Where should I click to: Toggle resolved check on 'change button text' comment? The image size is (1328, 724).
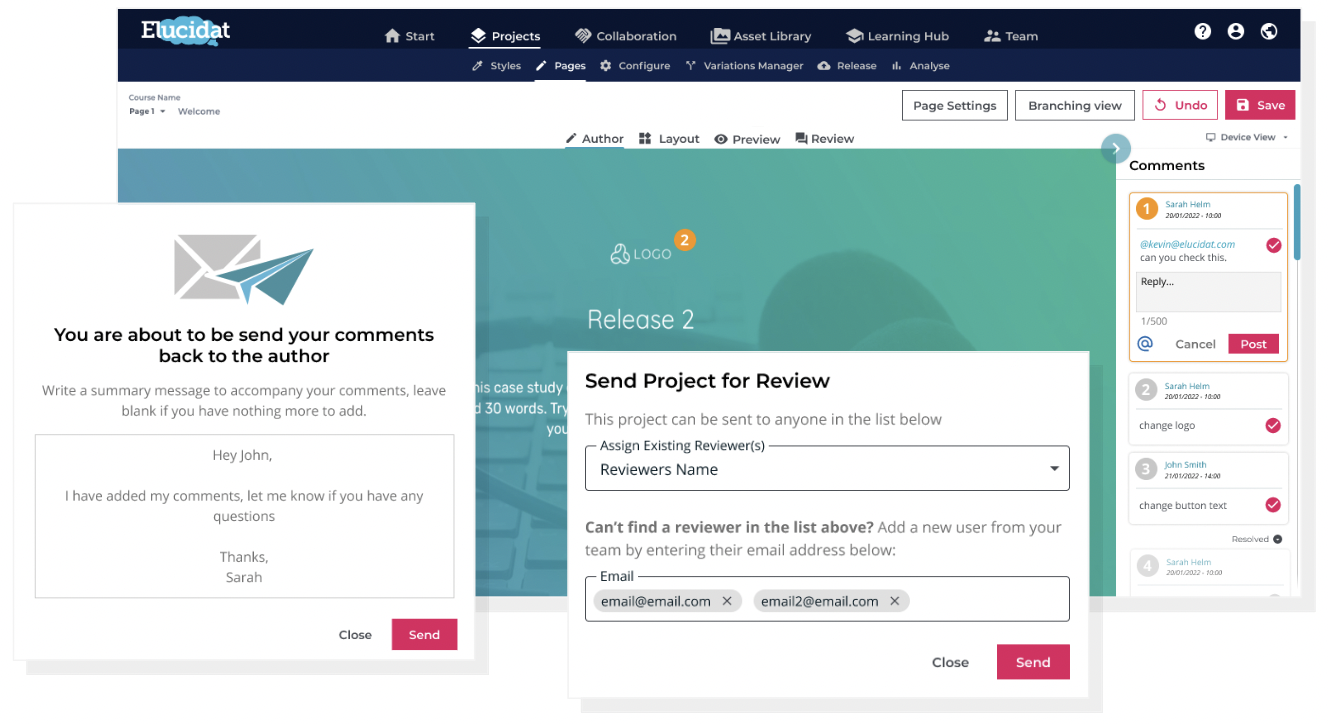1273,505
